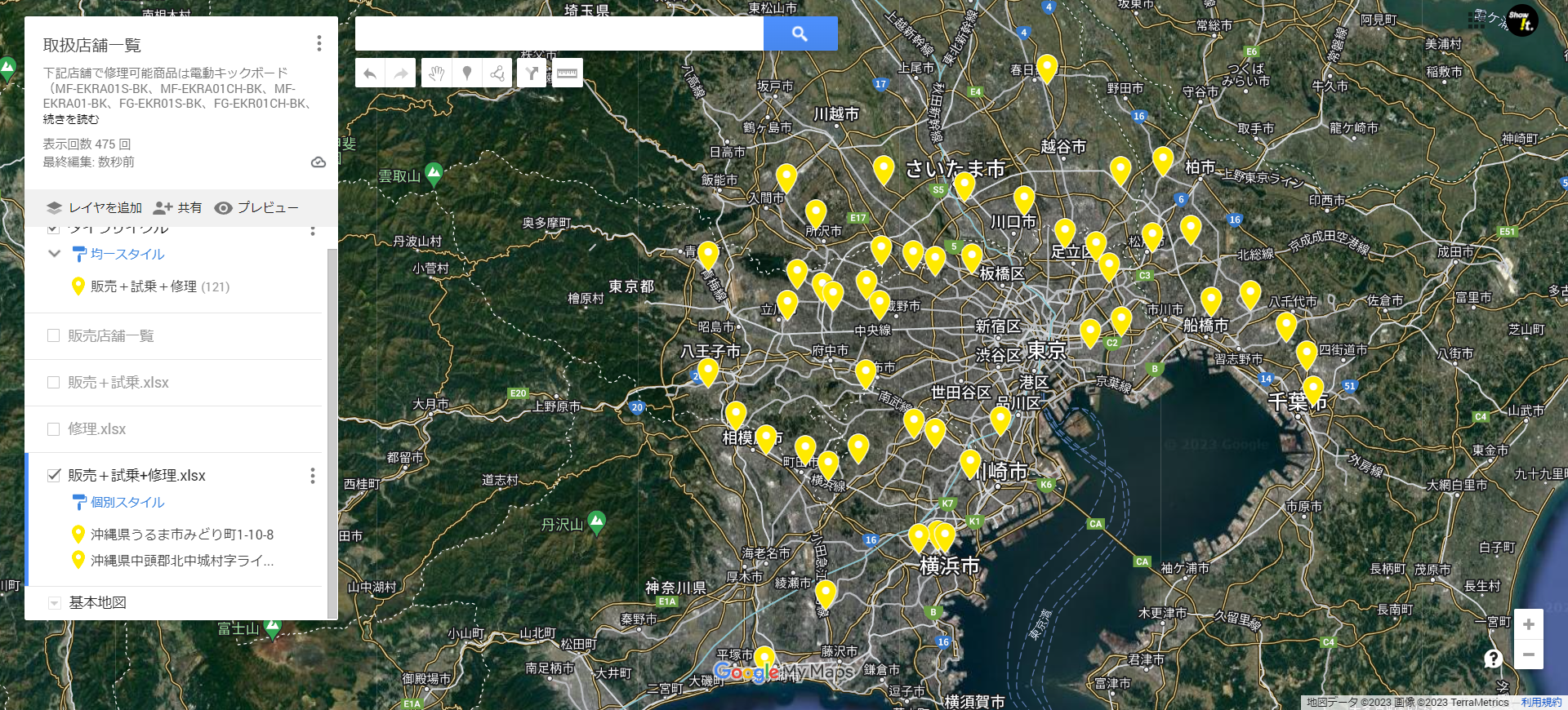Click the yellow pin beside 四街道市
The height and width of the screenshot is (710, 1568).
(x=1307, y=355)
